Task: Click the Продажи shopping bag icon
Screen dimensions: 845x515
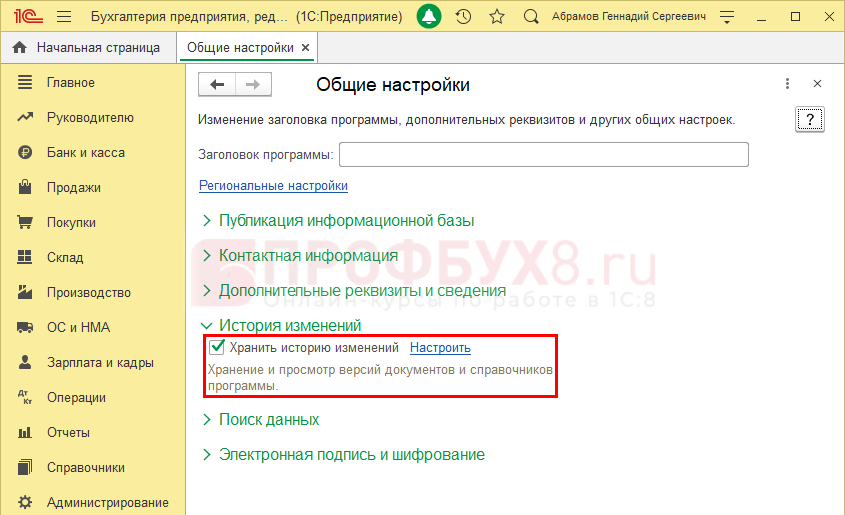Action: [25, 187]
